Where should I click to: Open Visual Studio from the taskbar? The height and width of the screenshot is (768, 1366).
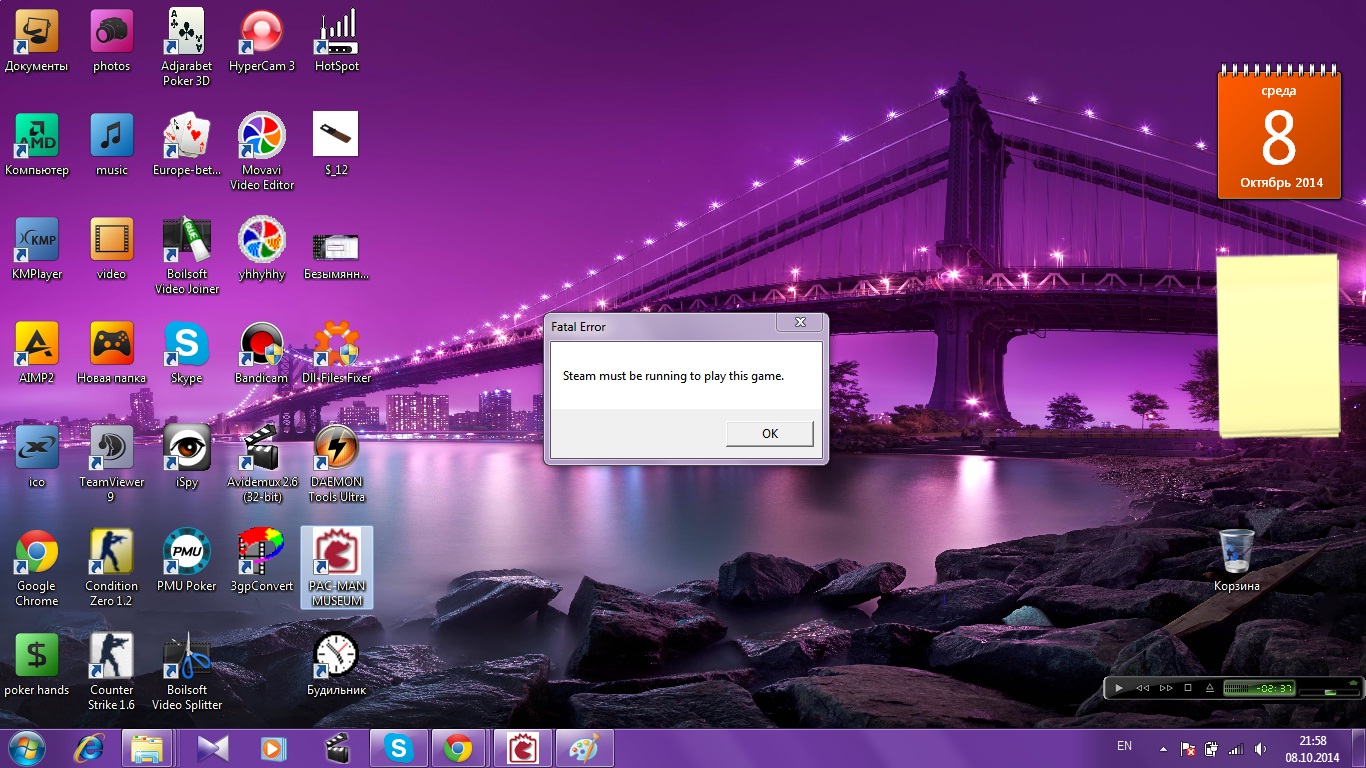pos(212,748)
